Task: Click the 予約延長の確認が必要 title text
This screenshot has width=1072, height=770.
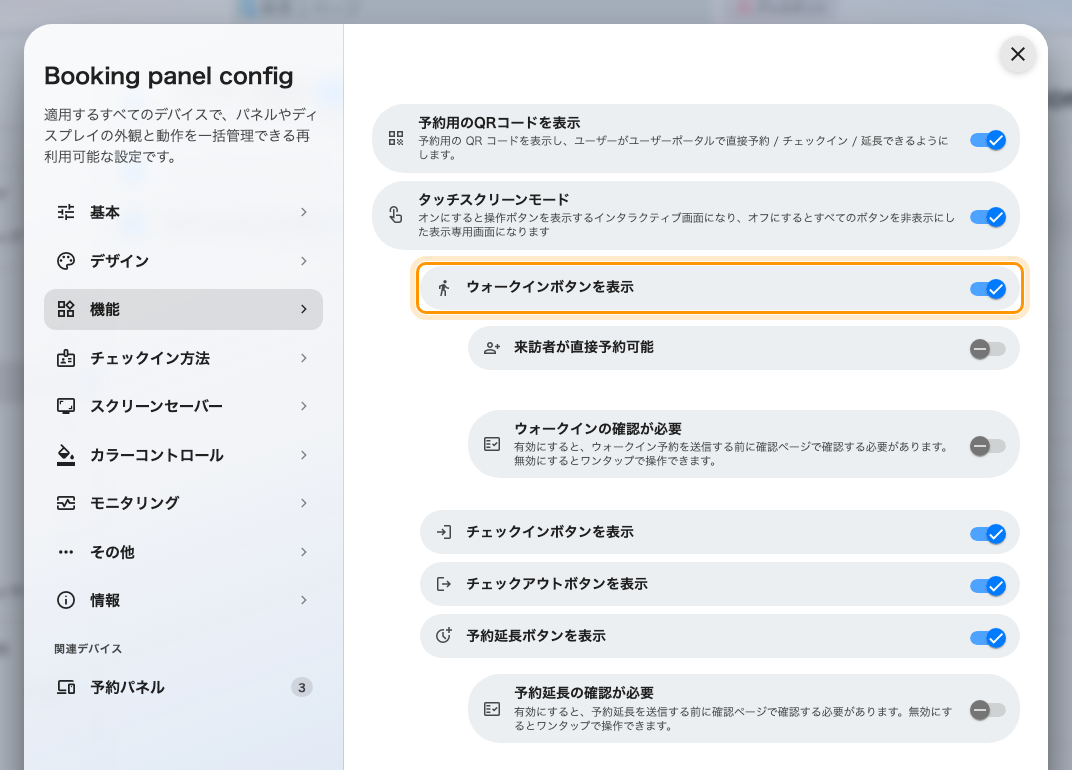Action: point(584,693)
